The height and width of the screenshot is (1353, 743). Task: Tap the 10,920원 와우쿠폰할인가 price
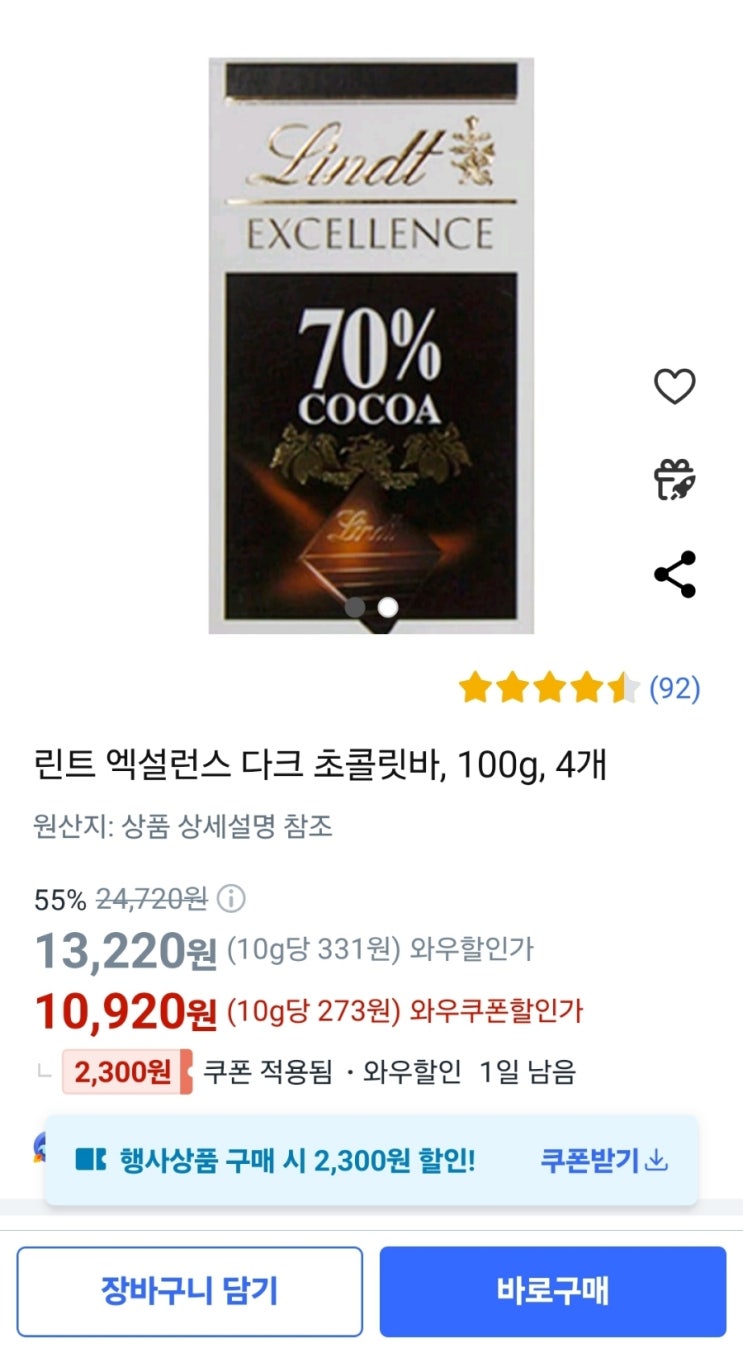pos(309,1011)
